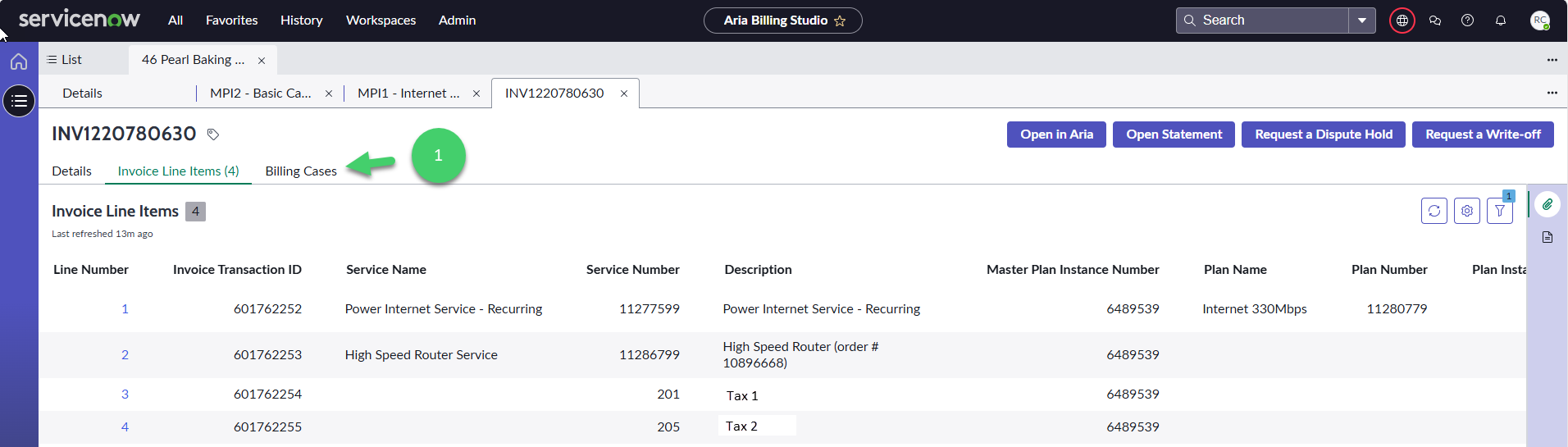Open the Workspaces menu
This screenshot has width=1568, height=447.
381,21
